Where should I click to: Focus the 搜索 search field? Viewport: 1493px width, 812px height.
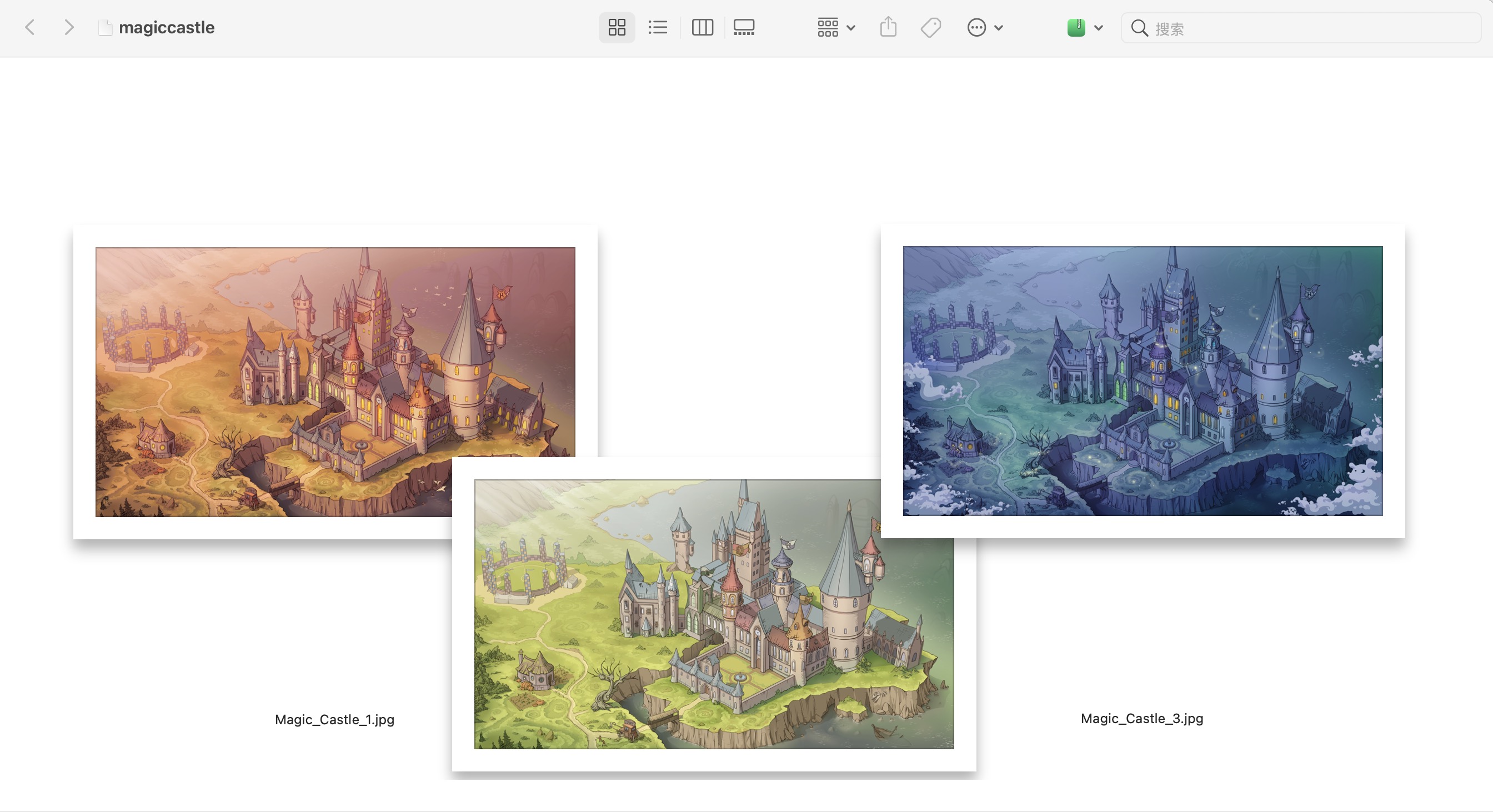click(x=1310, y=28)
